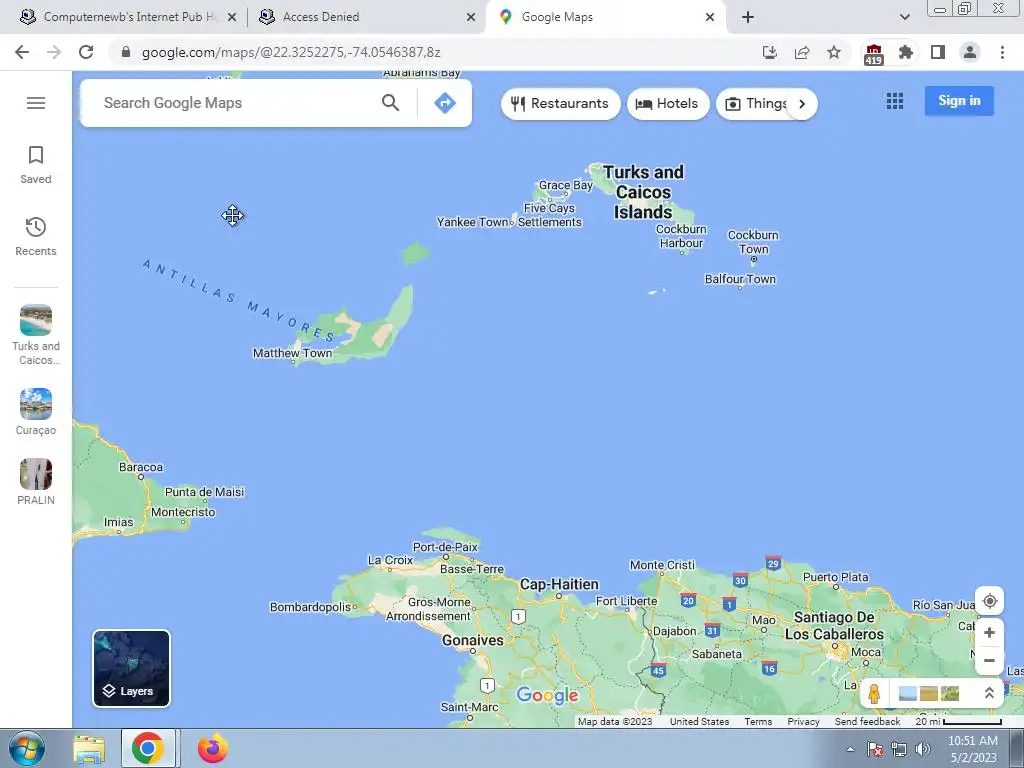Image resolution: width=1024 pixels, height=768 pixels.
Task: Expand the map imagery strip
Action: point(989,693)
